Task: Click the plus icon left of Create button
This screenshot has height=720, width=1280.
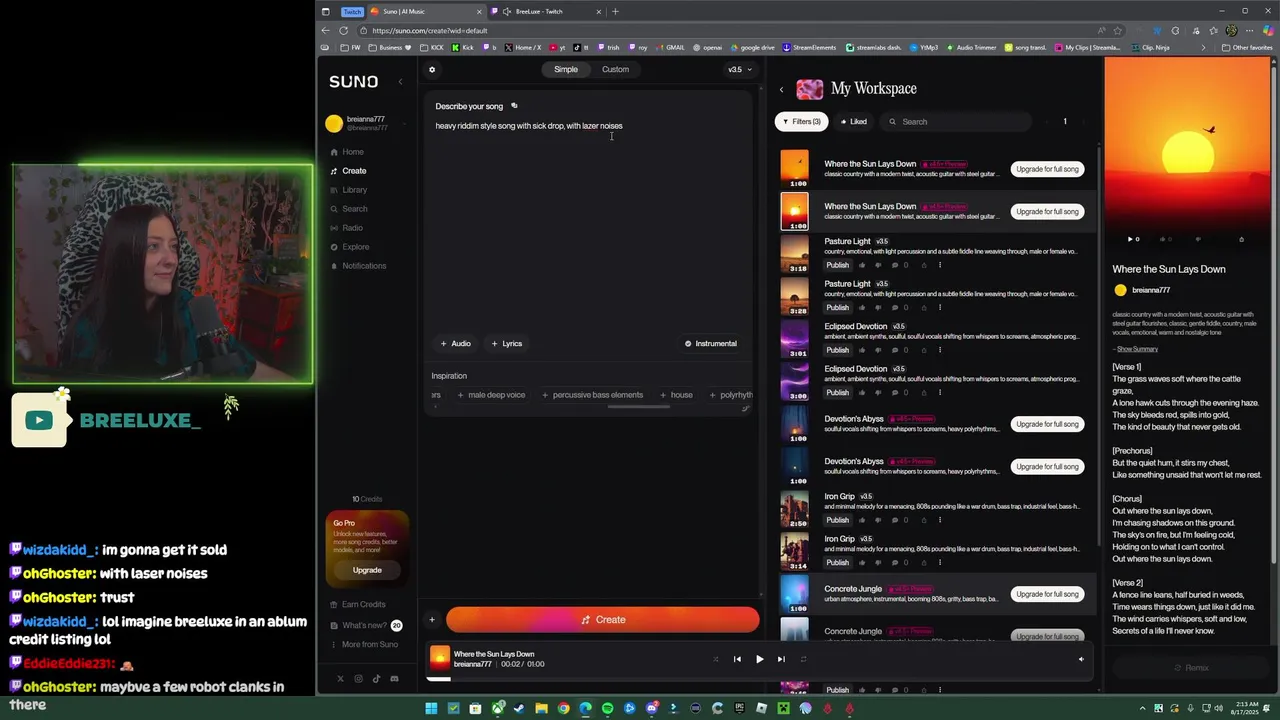Action: click(432, 620)
